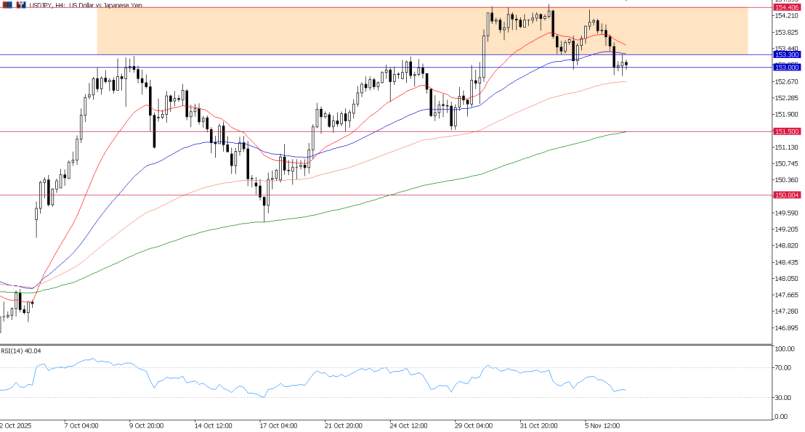
Task: Click the 154.210 price scale label
Action: 787,16
